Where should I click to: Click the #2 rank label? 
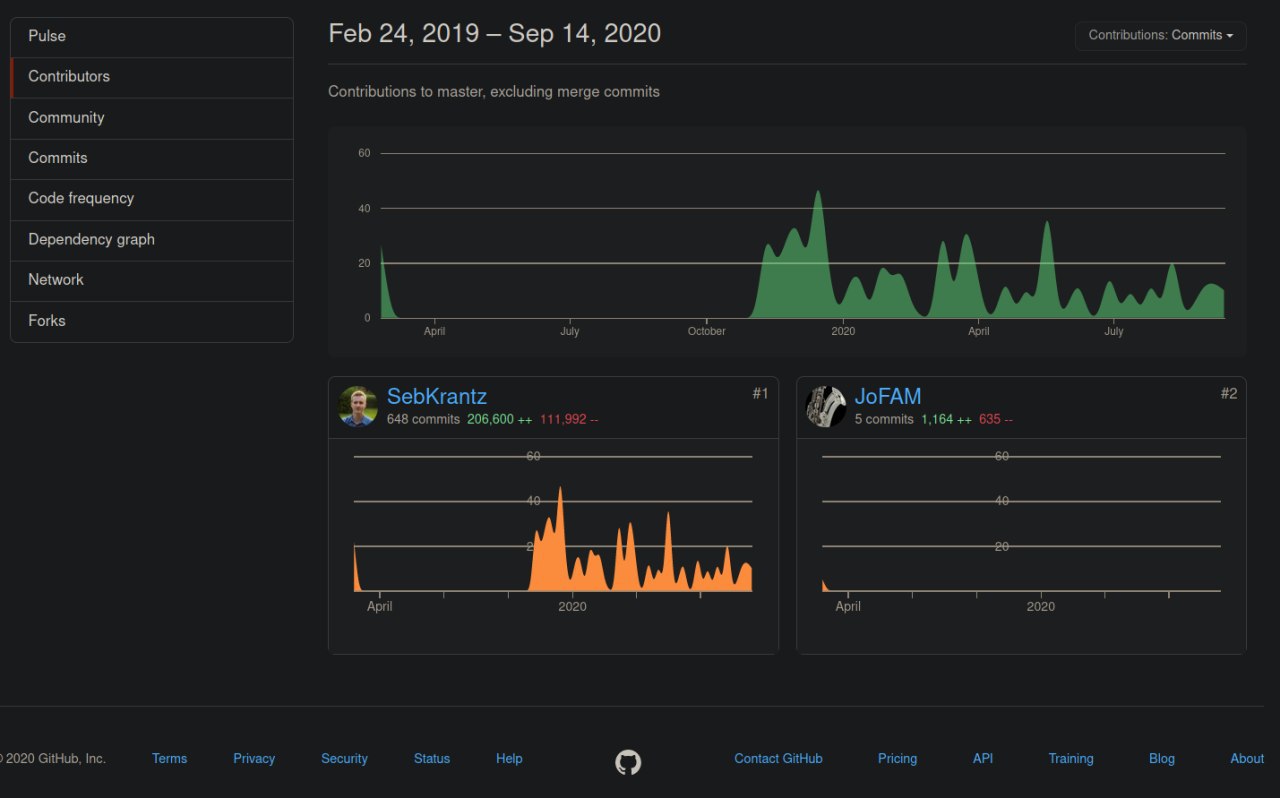click(x=1229, y=394)
